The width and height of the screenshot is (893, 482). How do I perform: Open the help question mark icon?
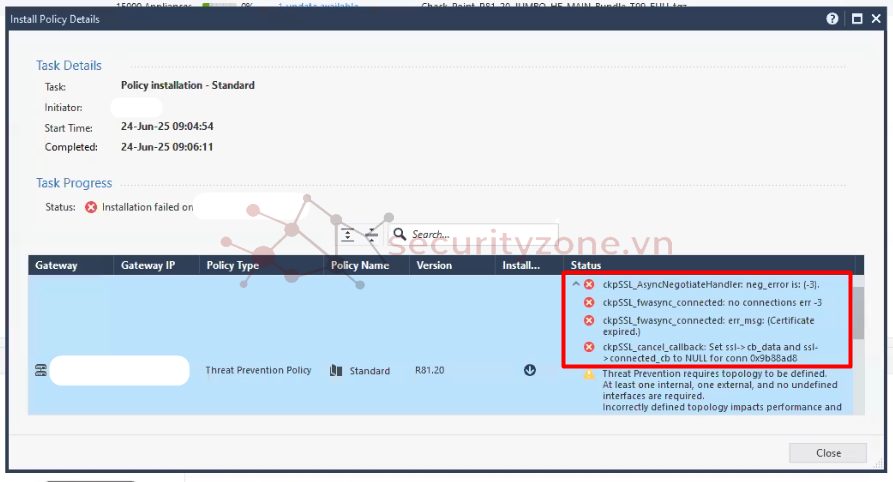[832, 19]
